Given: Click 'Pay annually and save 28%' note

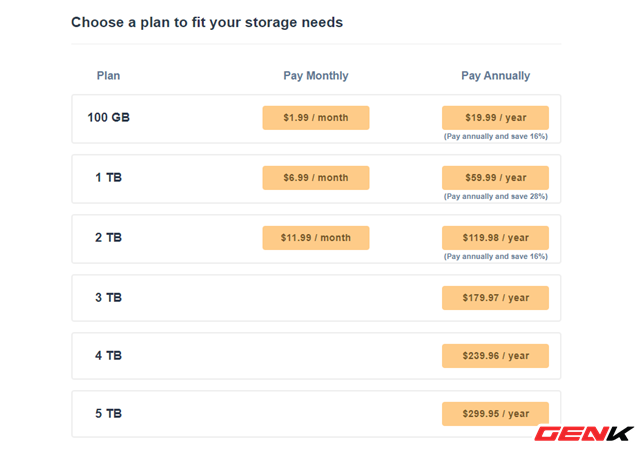Looking at the screenshot, I should (495, 196).
